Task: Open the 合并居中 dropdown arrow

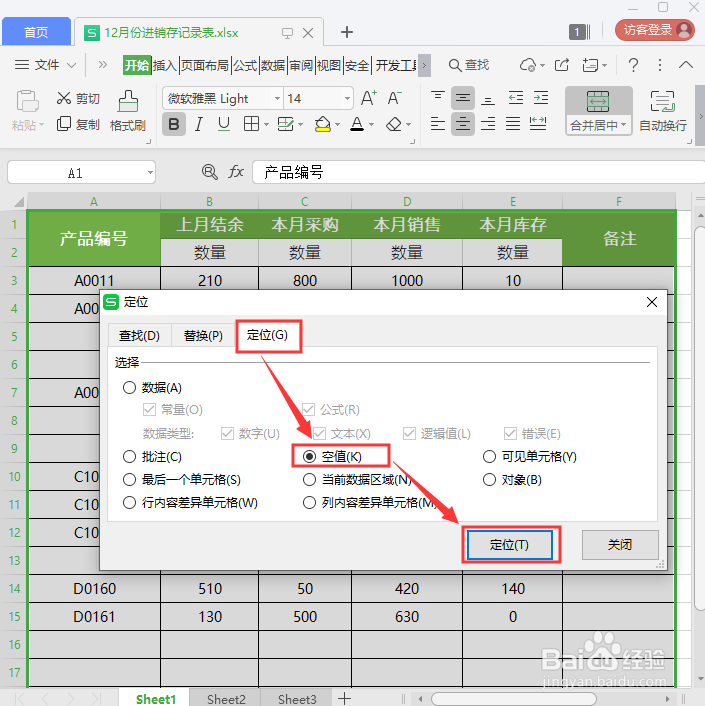Action: click(x=624, y=125)
